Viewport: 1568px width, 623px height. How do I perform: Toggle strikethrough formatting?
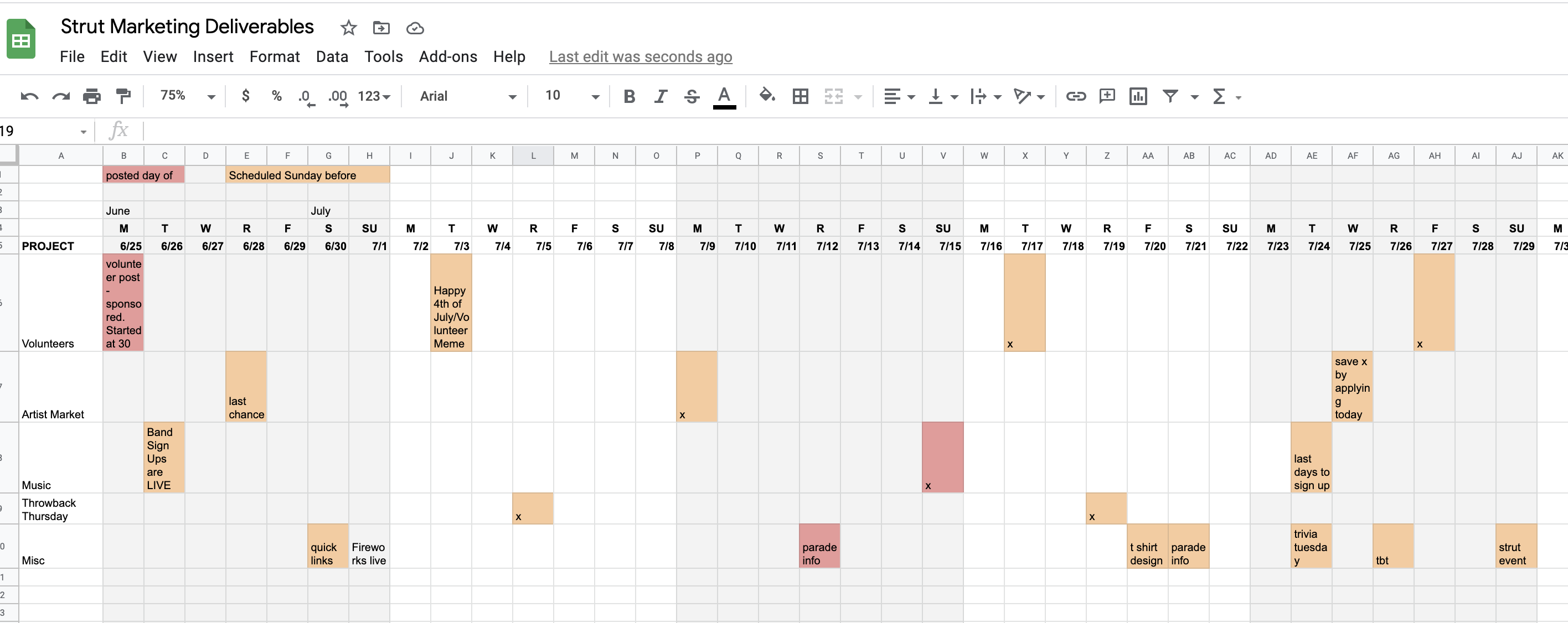[692, 96]
